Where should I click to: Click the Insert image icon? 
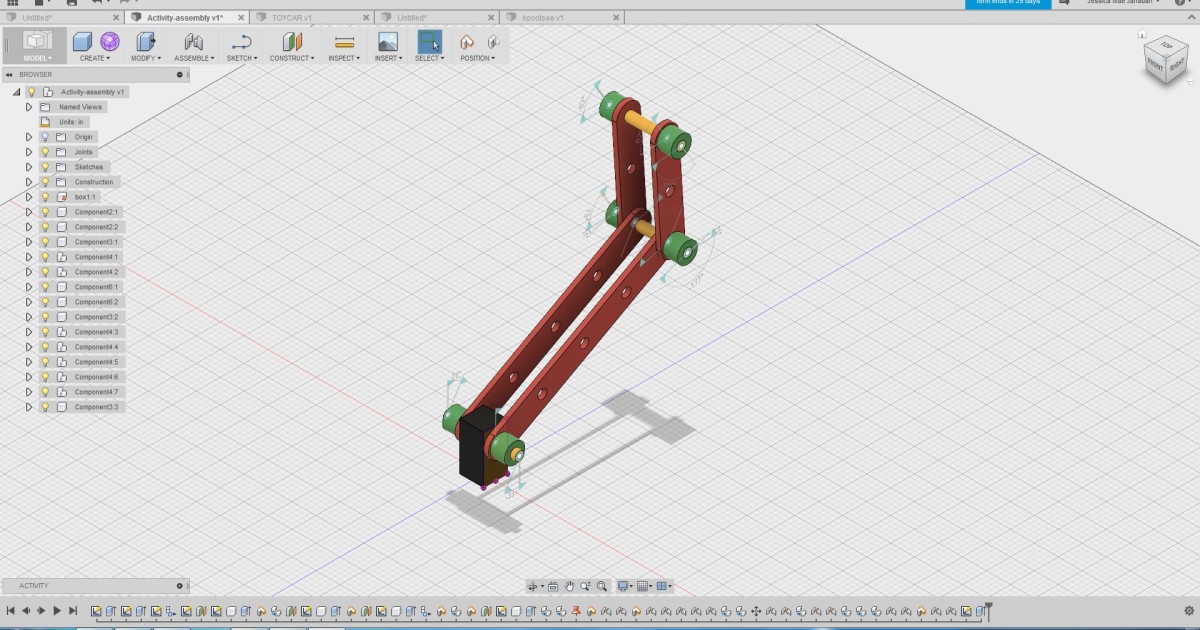click(x=386, y=43)
